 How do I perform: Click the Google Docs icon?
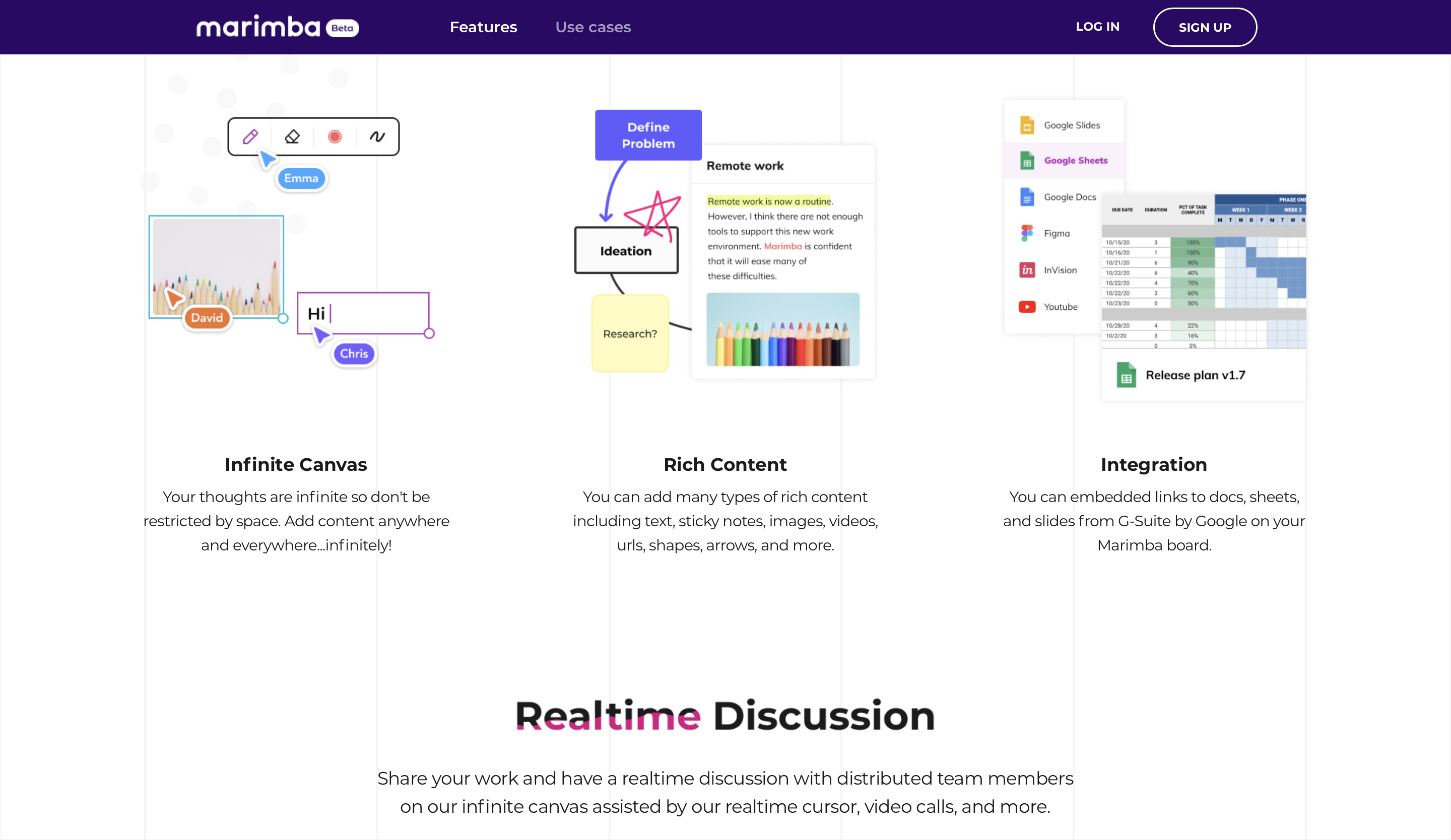pos(1027,197)
